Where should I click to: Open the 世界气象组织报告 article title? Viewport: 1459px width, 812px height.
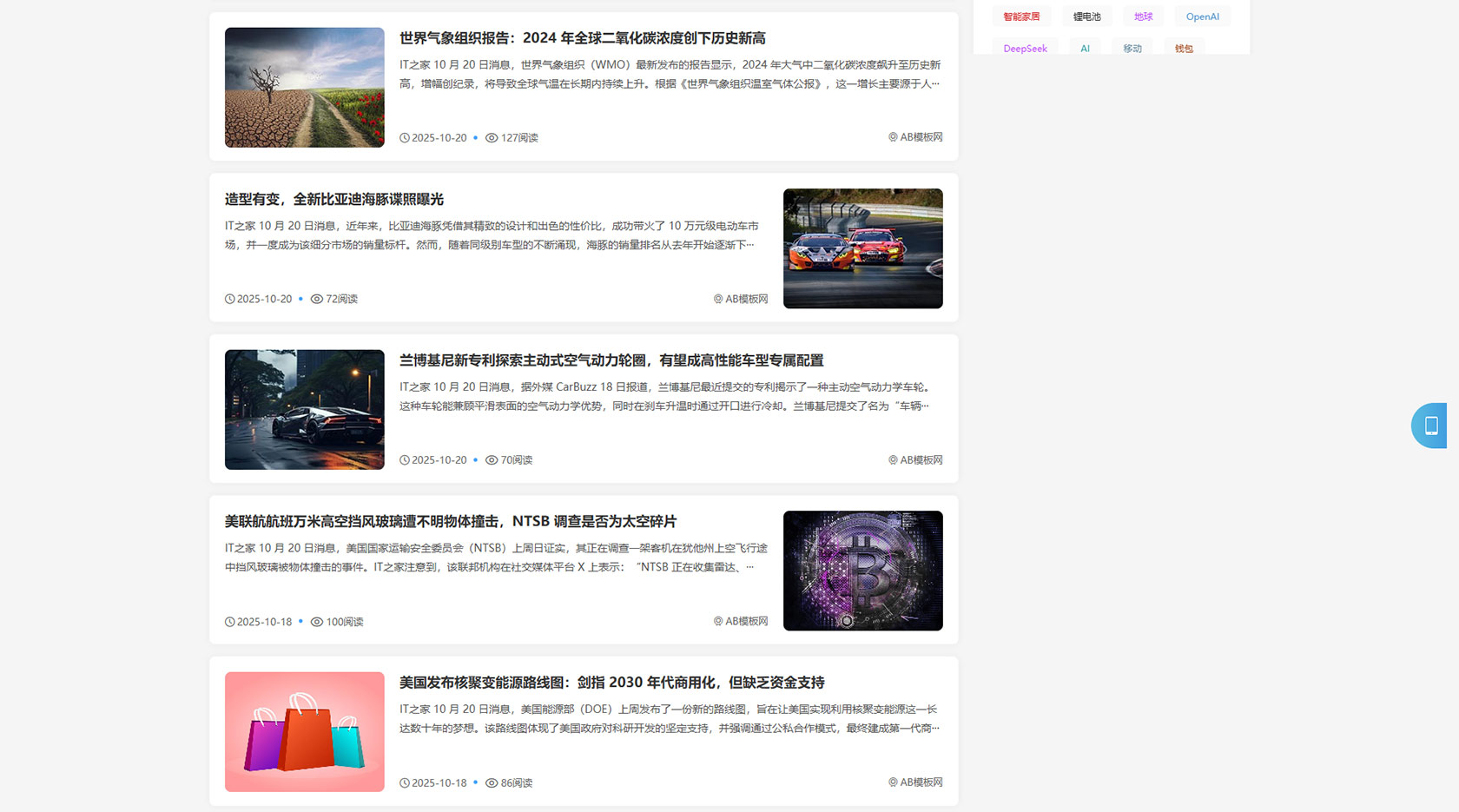tap(582, 38)
